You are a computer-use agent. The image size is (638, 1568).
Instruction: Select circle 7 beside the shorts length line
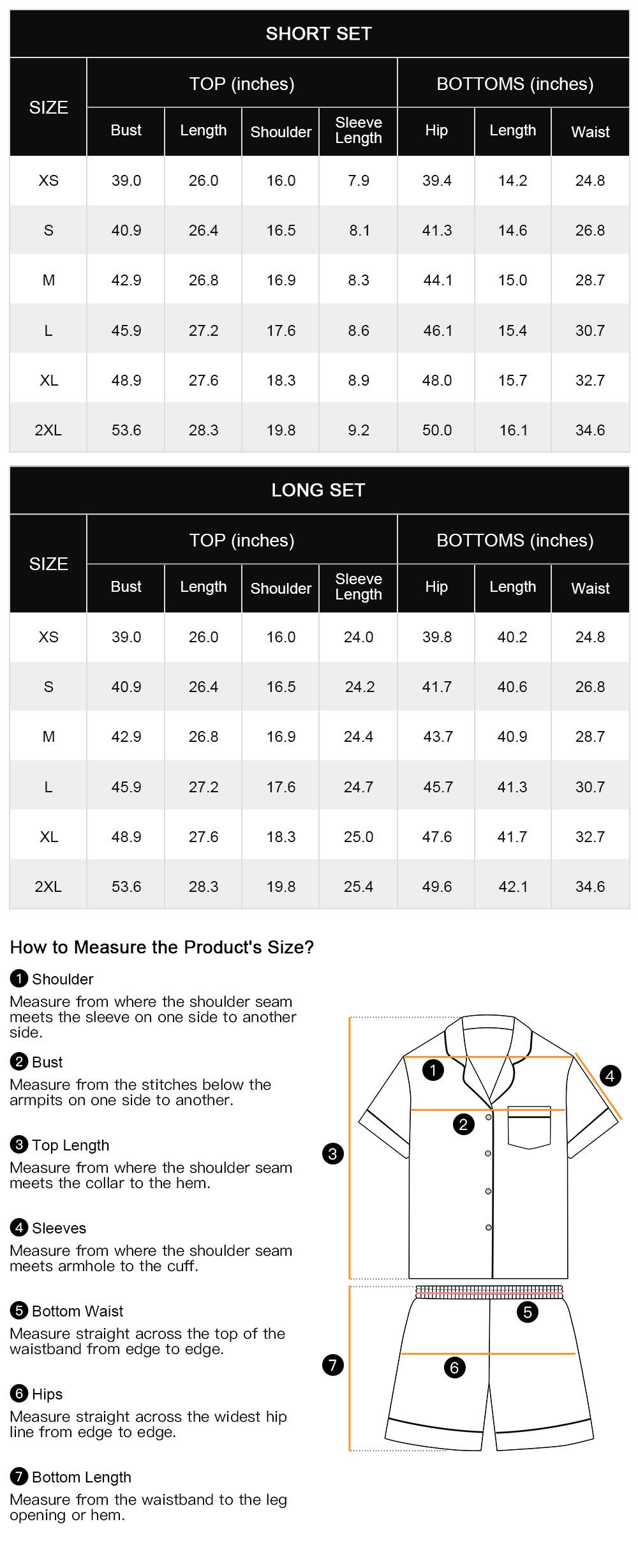point(333,1365)
